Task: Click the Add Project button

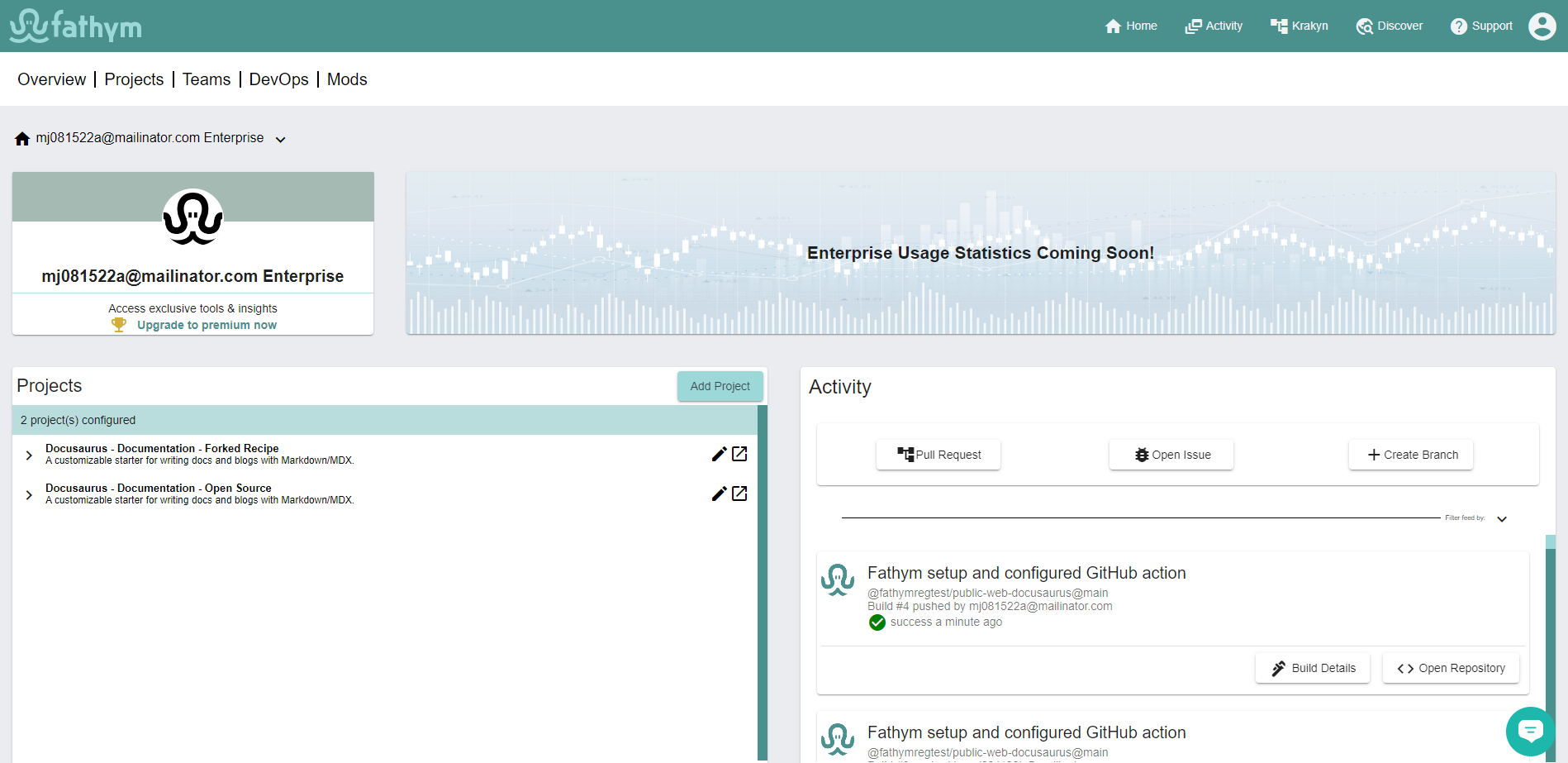Action: tap(720, 386)
